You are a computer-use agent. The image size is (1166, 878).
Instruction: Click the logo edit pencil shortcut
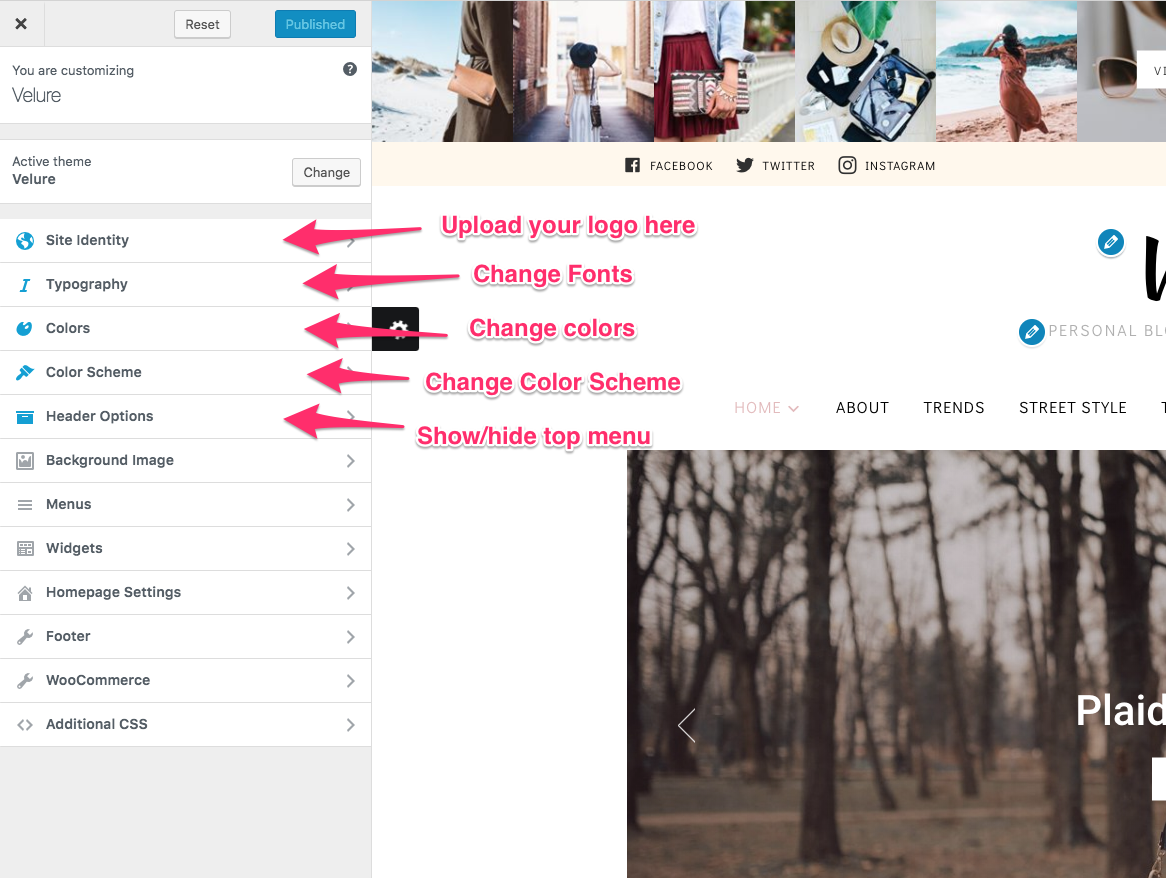coord(1110,242)
